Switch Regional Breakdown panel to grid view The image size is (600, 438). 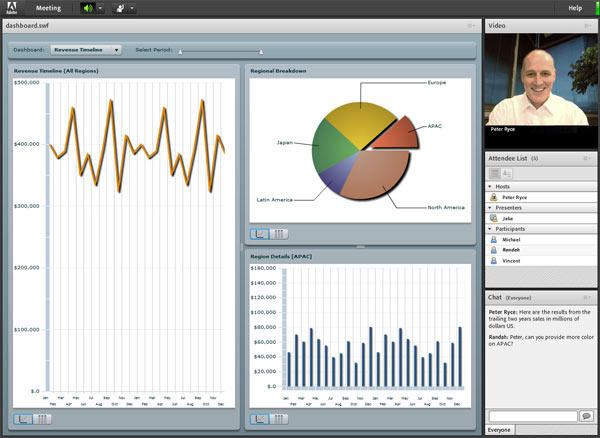(279, 234)
